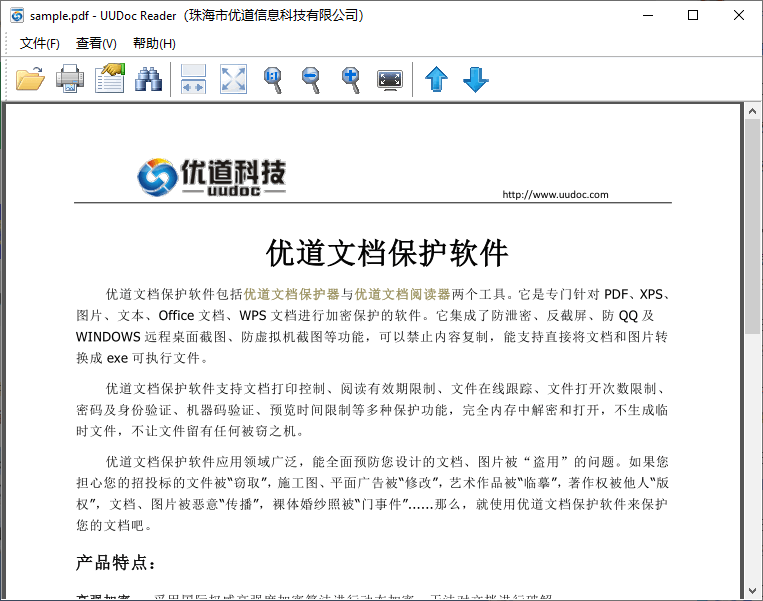763x601 pixels.
Task: Open the 文件(F) menu
Action: [39, 43]
